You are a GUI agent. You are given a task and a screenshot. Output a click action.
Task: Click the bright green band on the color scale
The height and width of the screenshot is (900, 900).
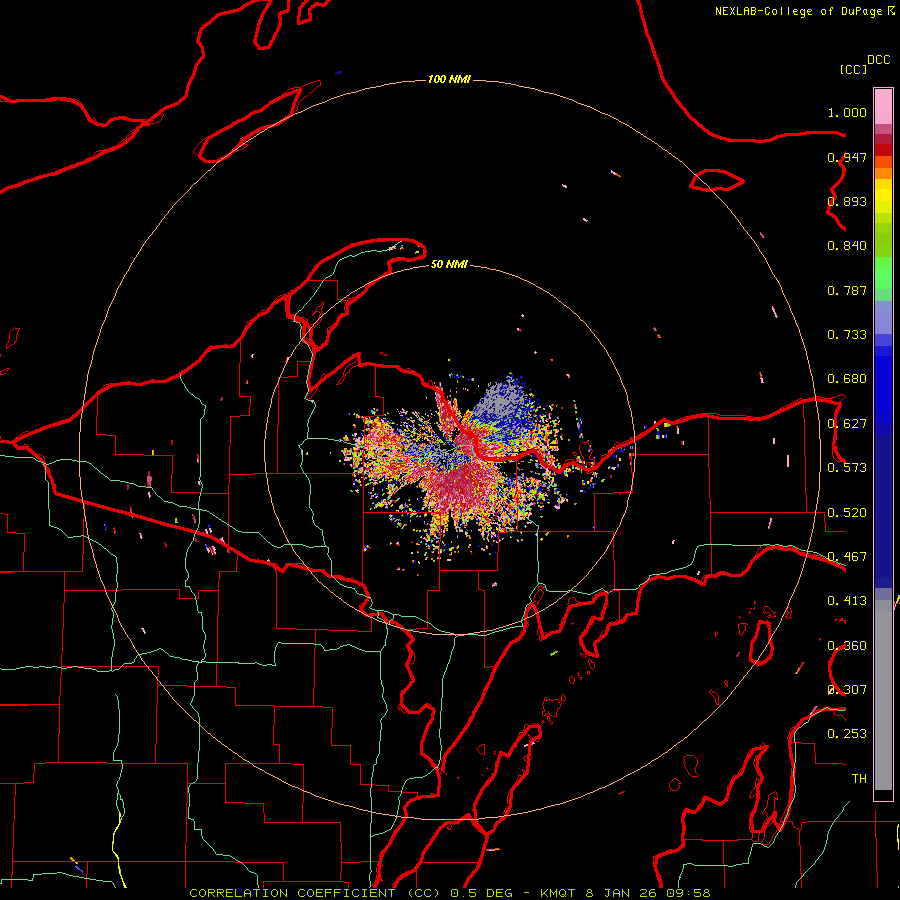(x=883, y=273)
